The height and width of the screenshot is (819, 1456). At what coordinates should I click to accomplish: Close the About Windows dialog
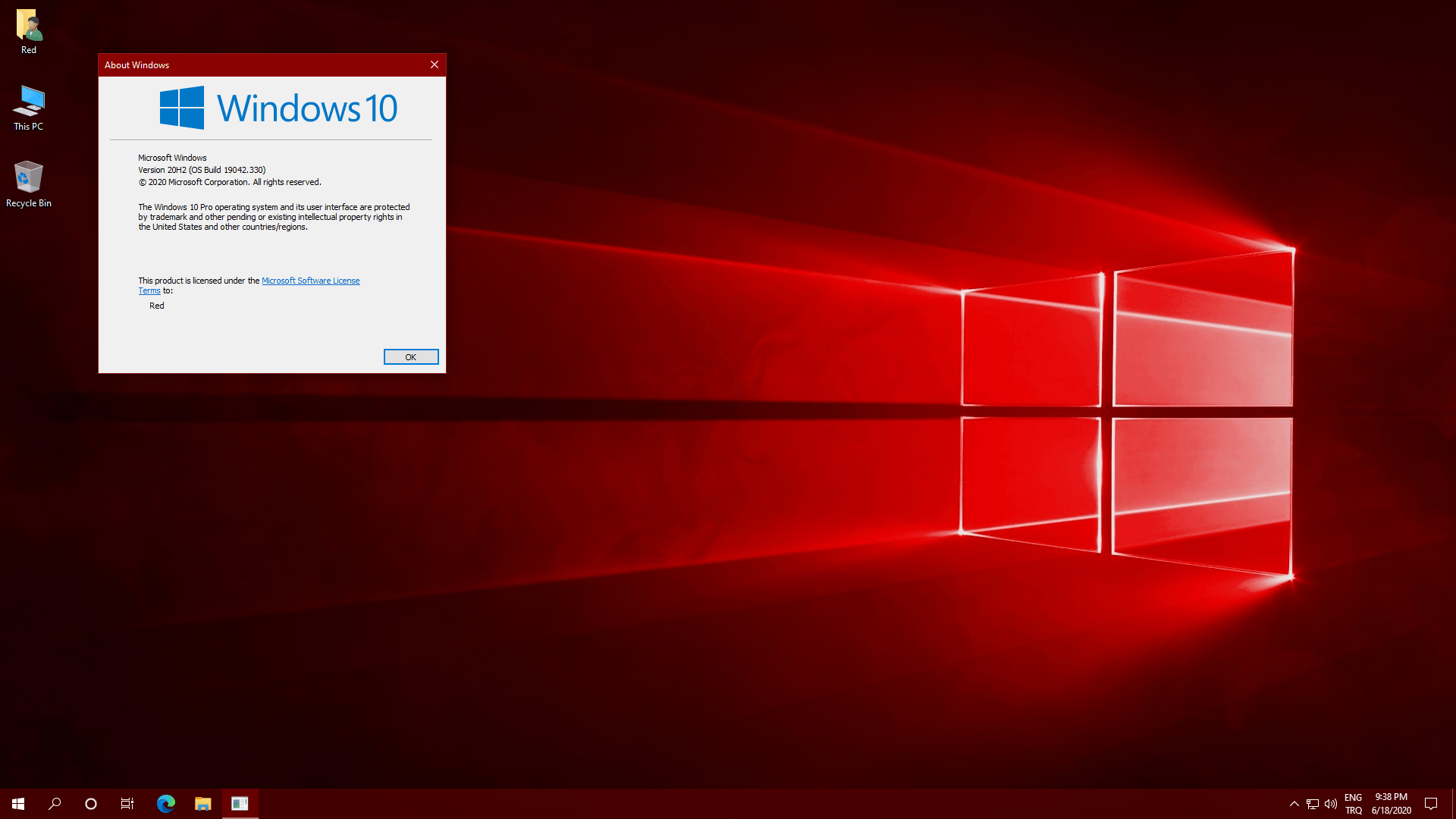[x=435, y=64]
